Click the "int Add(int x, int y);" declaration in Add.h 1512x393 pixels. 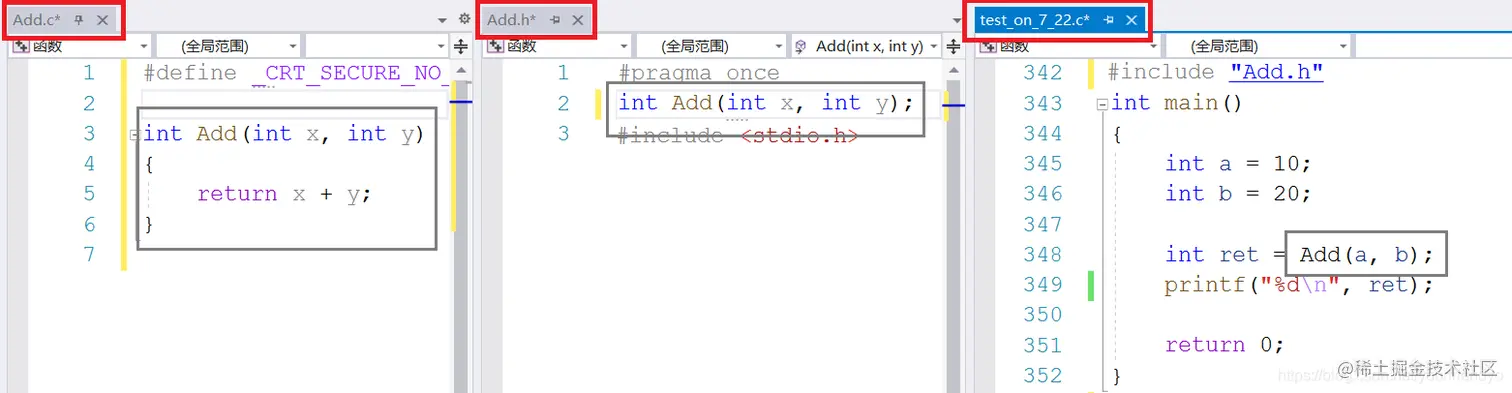(x=766, y=102)
